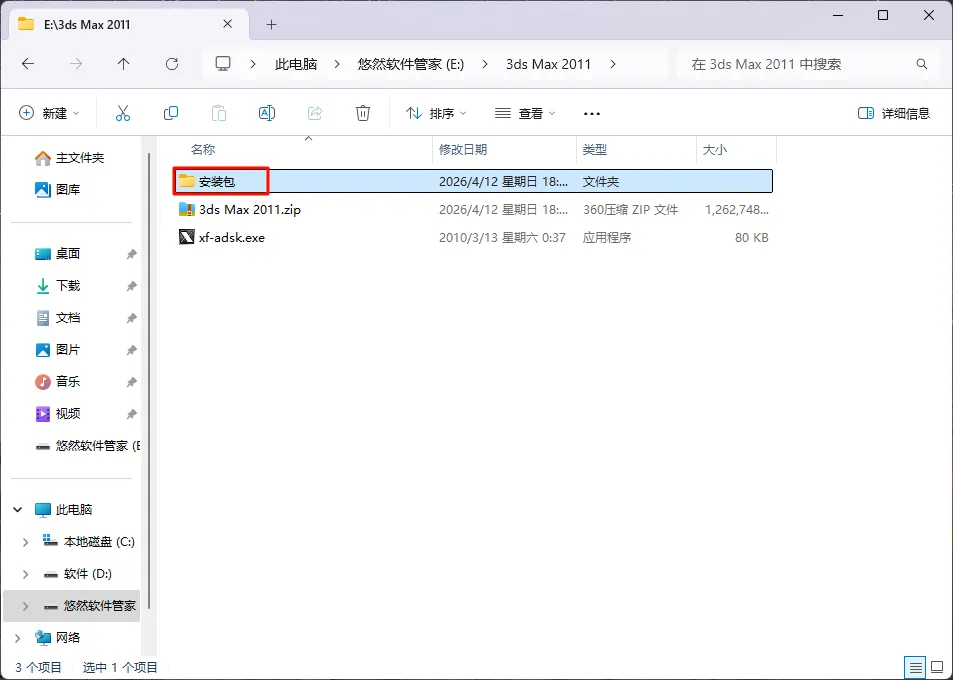Refresh the current folder view
Image resolution: width=953 pixels, height=680 pixels.
pos(172,64)
